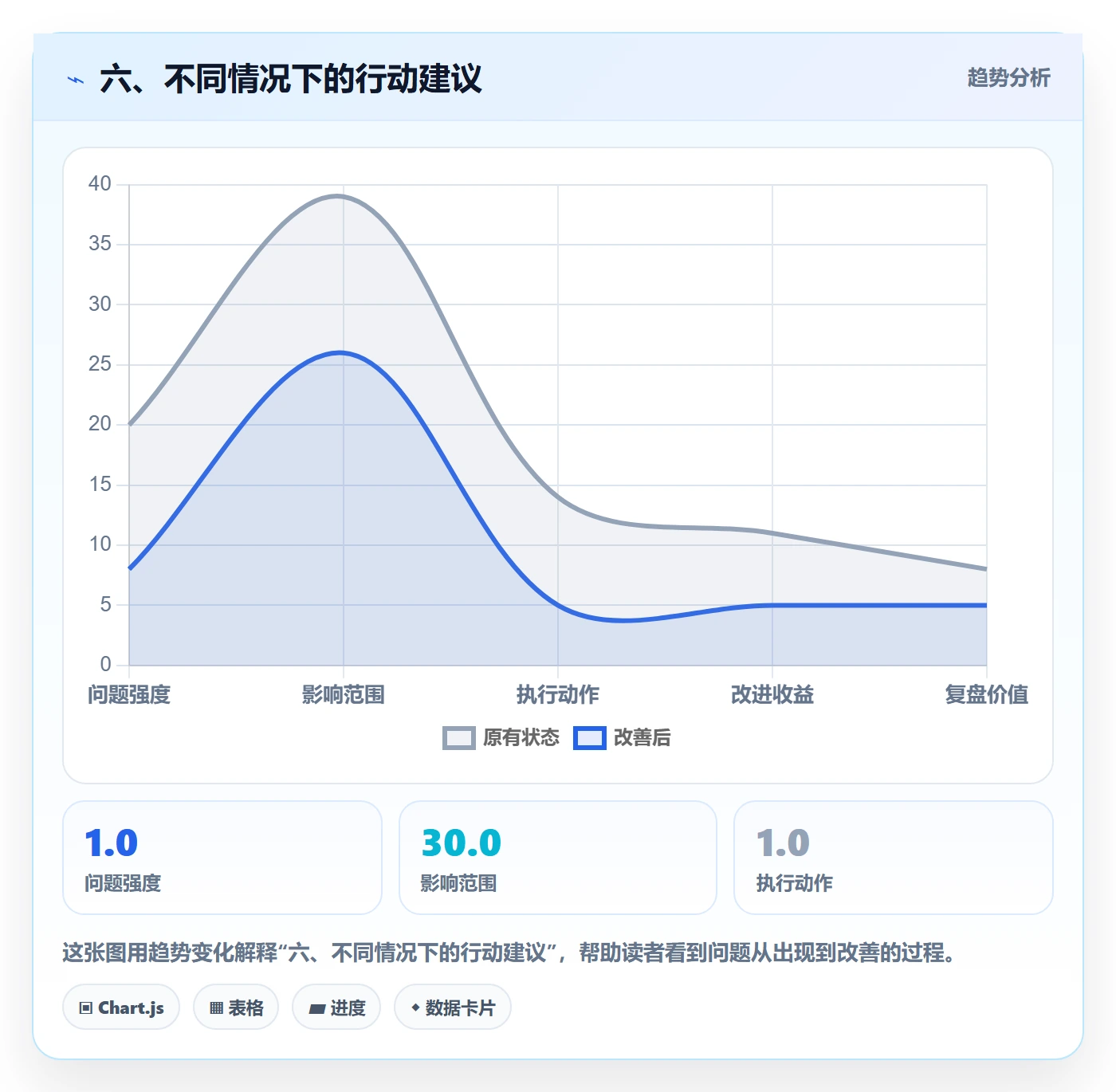Screen dimensions: 1116x1092
Task: Click the 改善后 legend label
Action: 642,738
